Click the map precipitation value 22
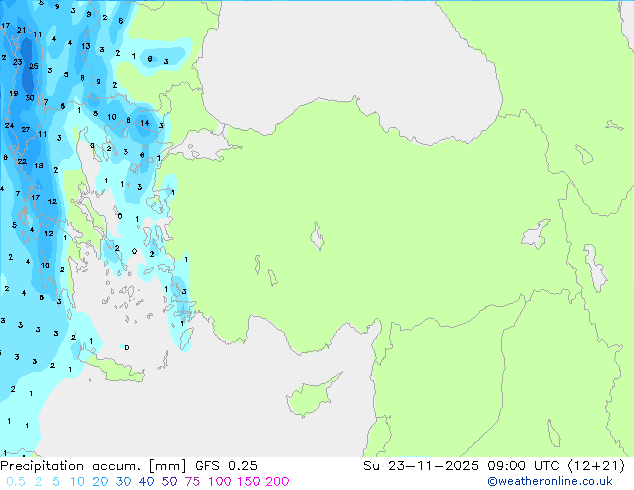 click(x=22, y=161)
